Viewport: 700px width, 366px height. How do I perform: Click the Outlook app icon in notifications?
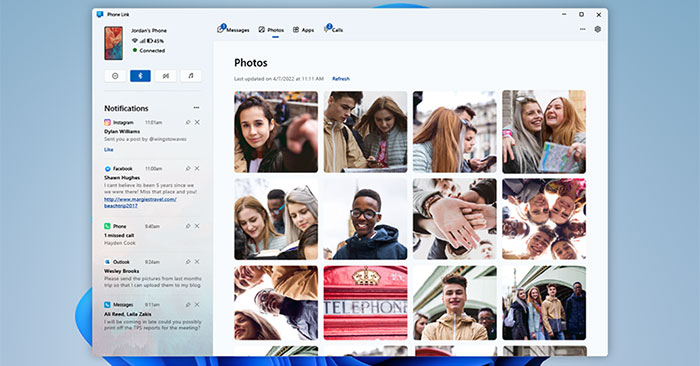pos(107,262)
